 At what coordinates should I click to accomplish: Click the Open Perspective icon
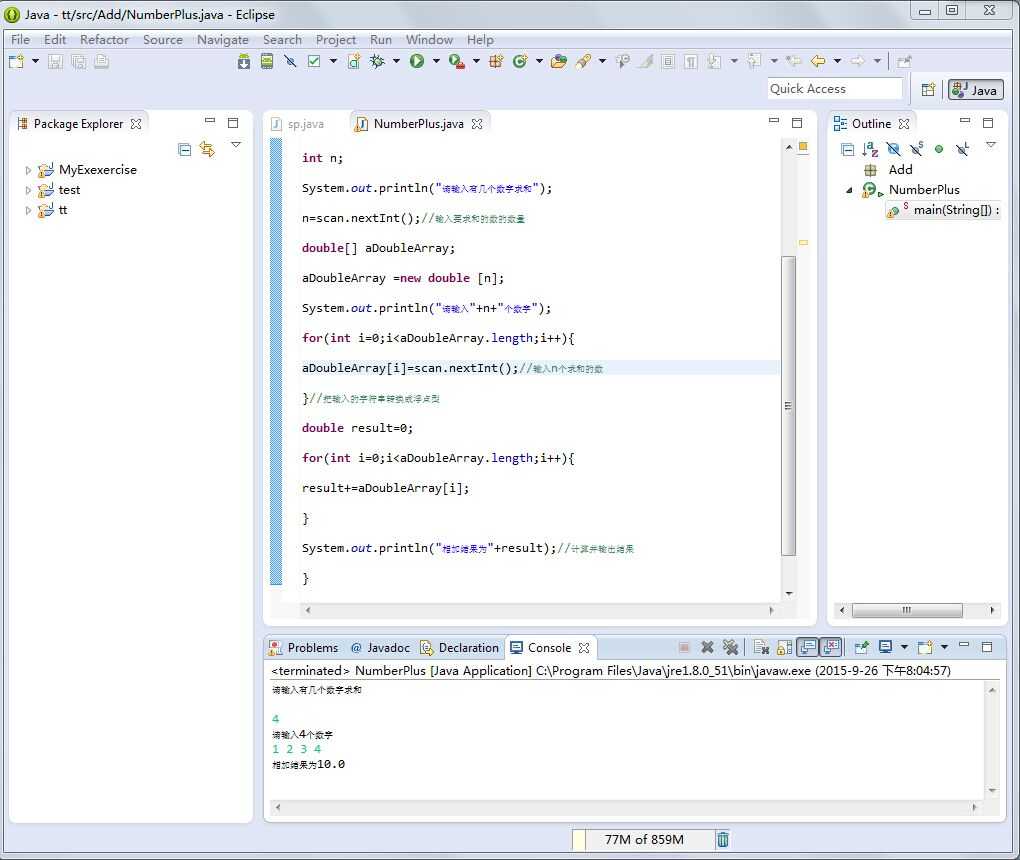928,89
